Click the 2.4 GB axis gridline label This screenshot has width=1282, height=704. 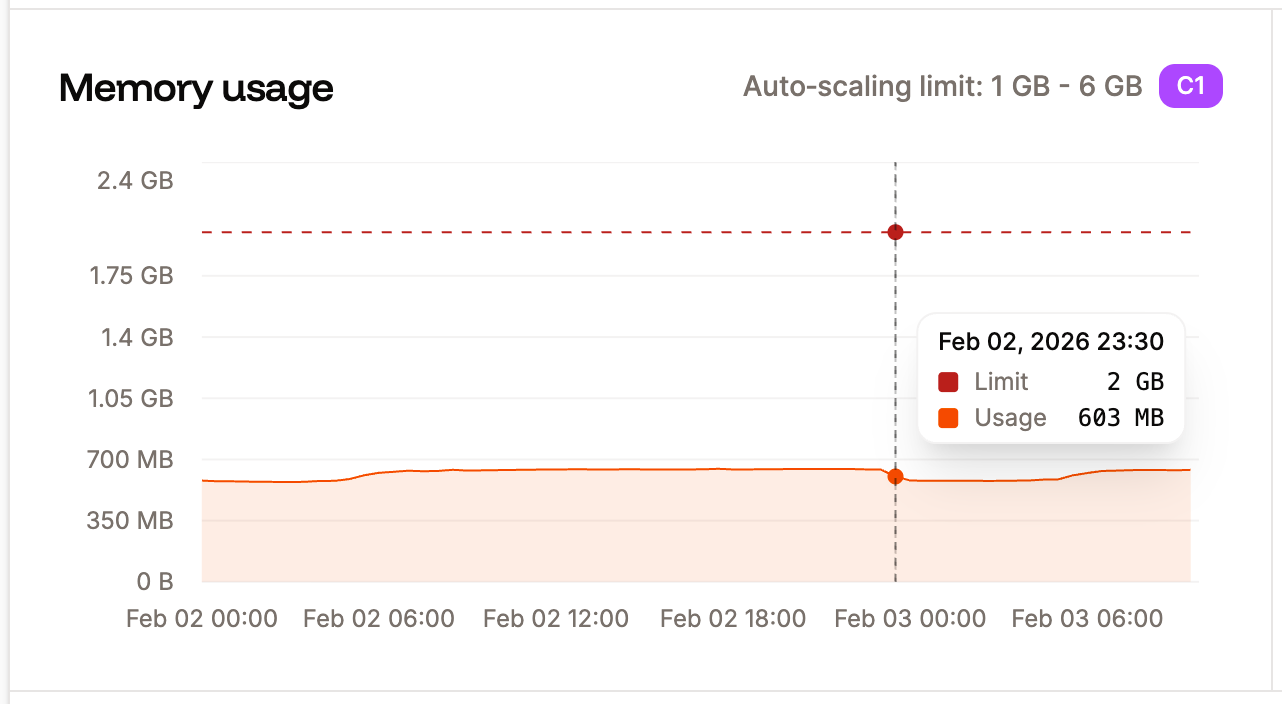tap(136, 181)
